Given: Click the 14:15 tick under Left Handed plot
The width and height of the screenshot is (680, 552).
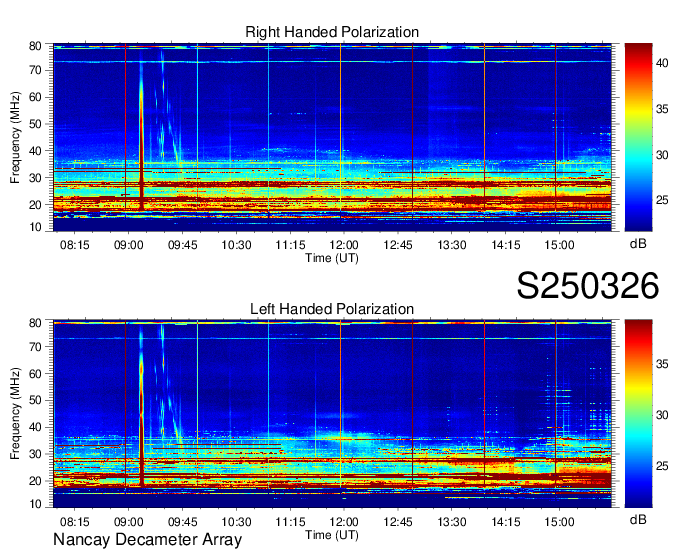Looking at the screenshot, I should (506, 522).
